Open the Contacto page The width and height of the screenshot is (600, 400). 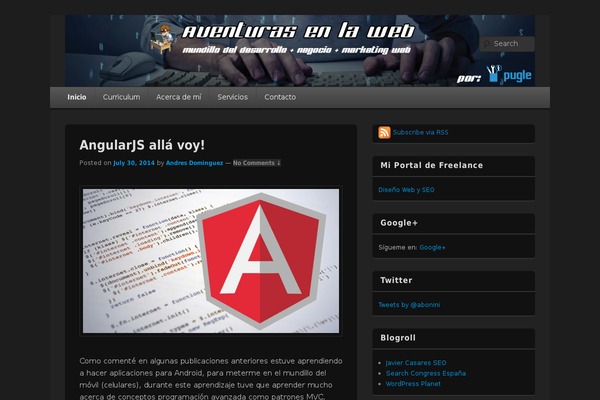coord(280,97)
